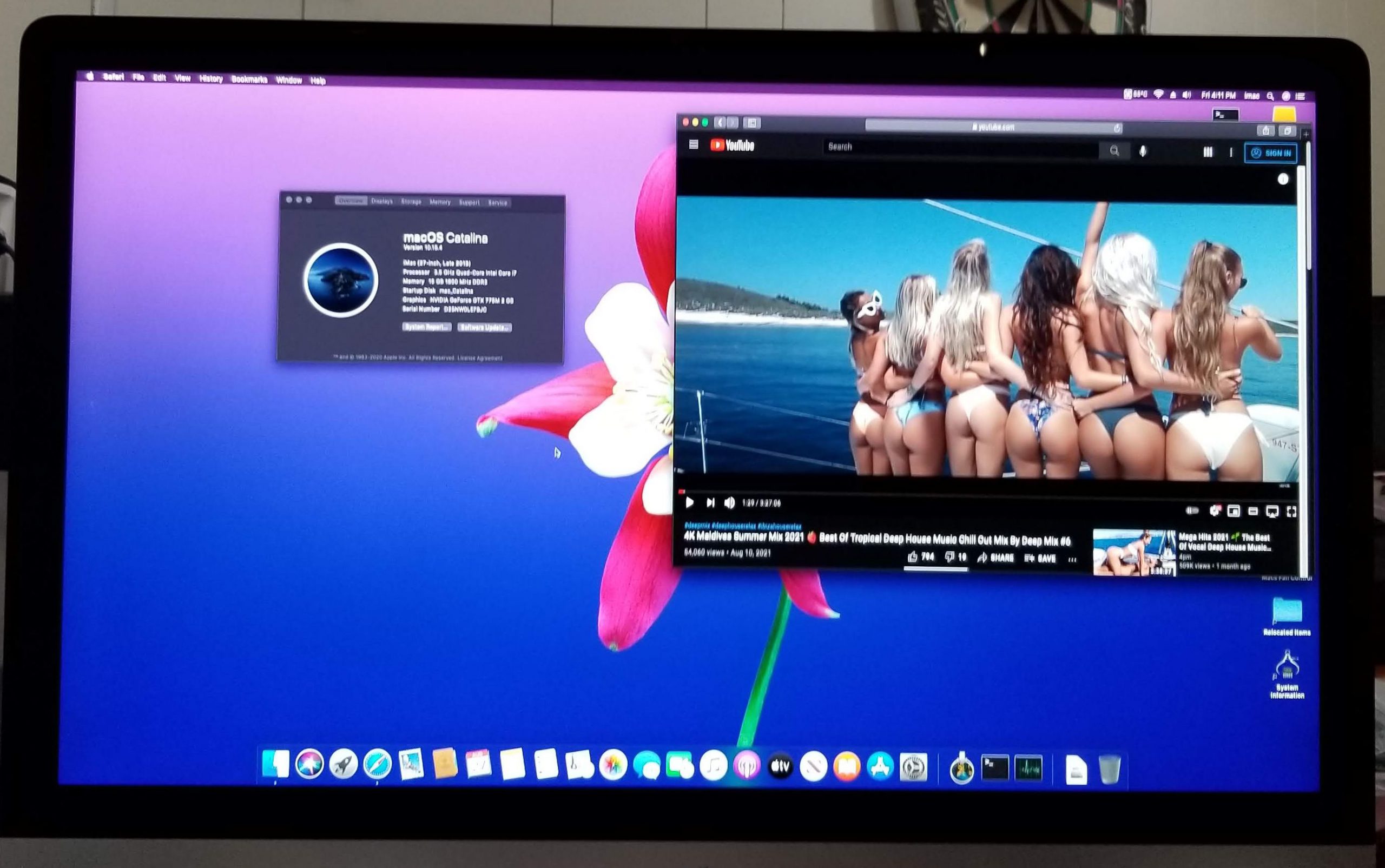Viewport: 1385px width, 868px height.
Task: Open video player settings gear
Action: (1215, 511)
